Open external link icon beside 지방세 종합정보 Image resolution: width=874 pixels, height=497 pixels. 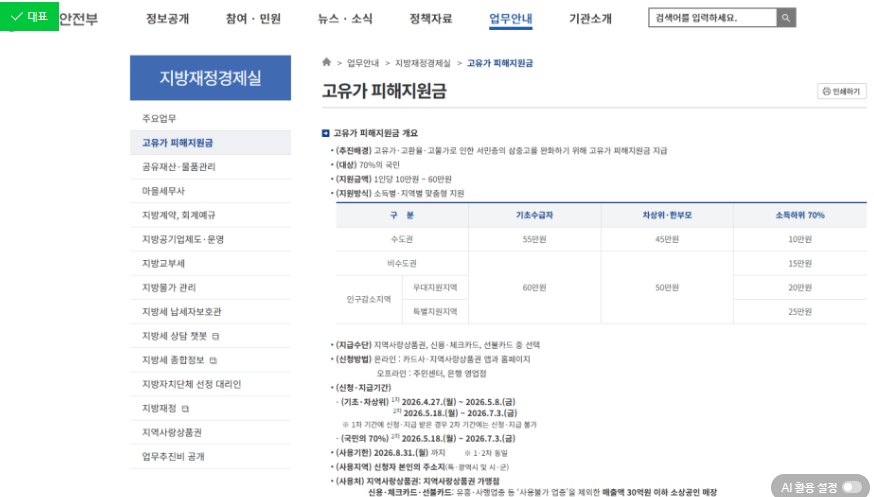point(213,360)
